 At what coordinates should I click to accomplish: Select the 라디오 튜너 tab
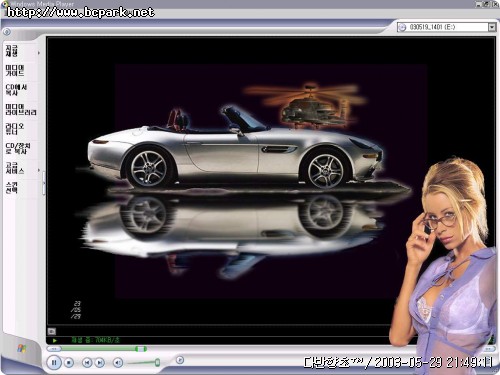click(x=15, y=129)
